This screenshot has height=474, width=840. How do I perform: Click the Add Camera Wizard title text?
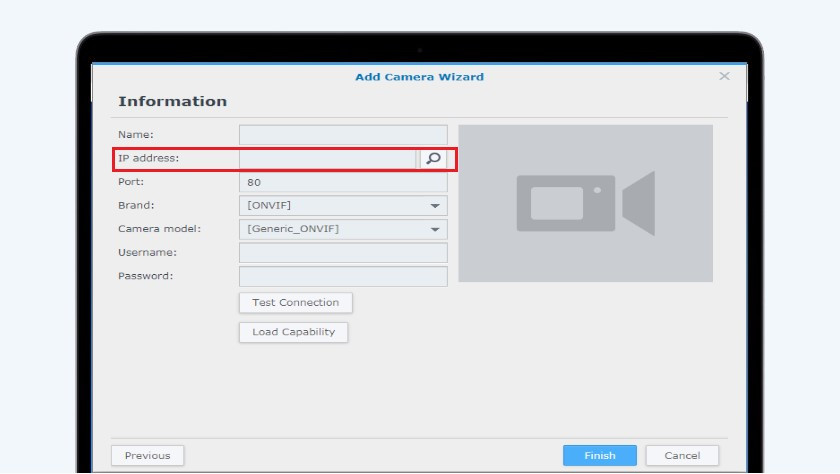point(419,77)
